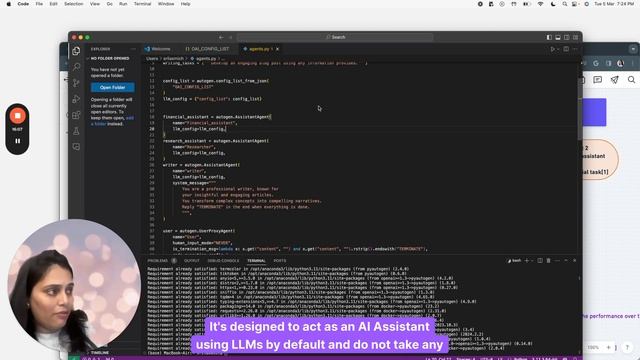Stop the screen recording
Viewport: 640px width, 360px height.
[x=17, y=116]
